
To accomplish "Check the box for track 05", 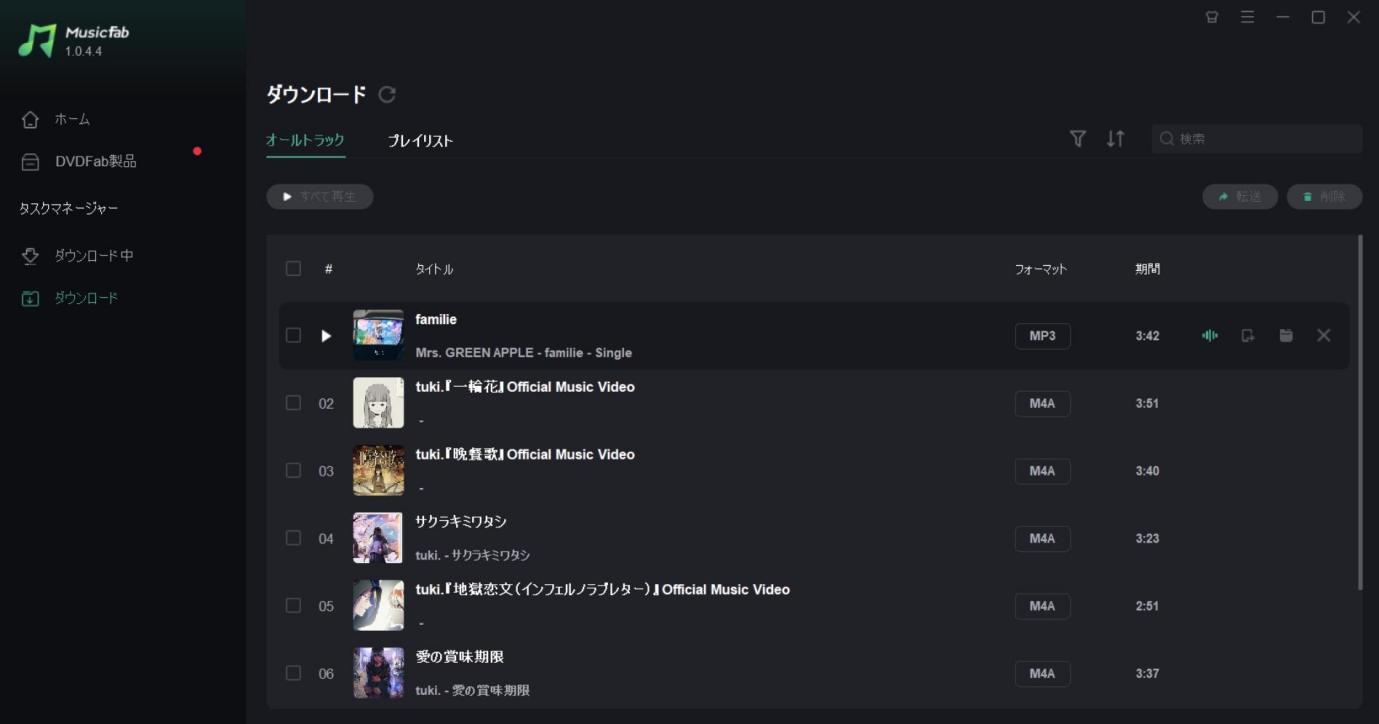I will (x=293, y=605).
